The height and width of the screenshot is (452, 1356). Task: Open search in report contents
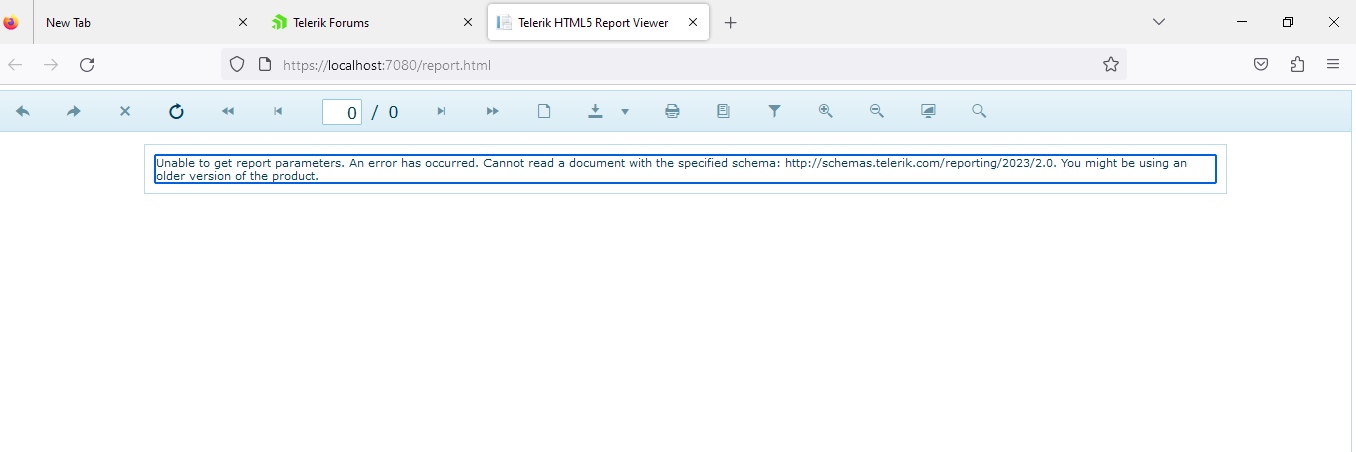pos(979,112)
